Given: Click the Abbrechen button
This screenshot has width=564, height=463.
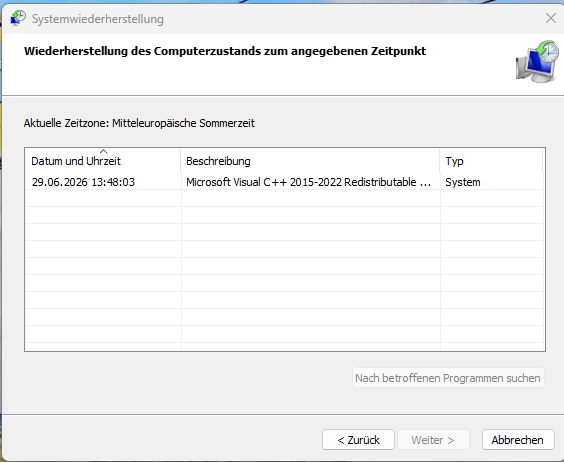Looking at the screenshot, I should click(518, 440).
